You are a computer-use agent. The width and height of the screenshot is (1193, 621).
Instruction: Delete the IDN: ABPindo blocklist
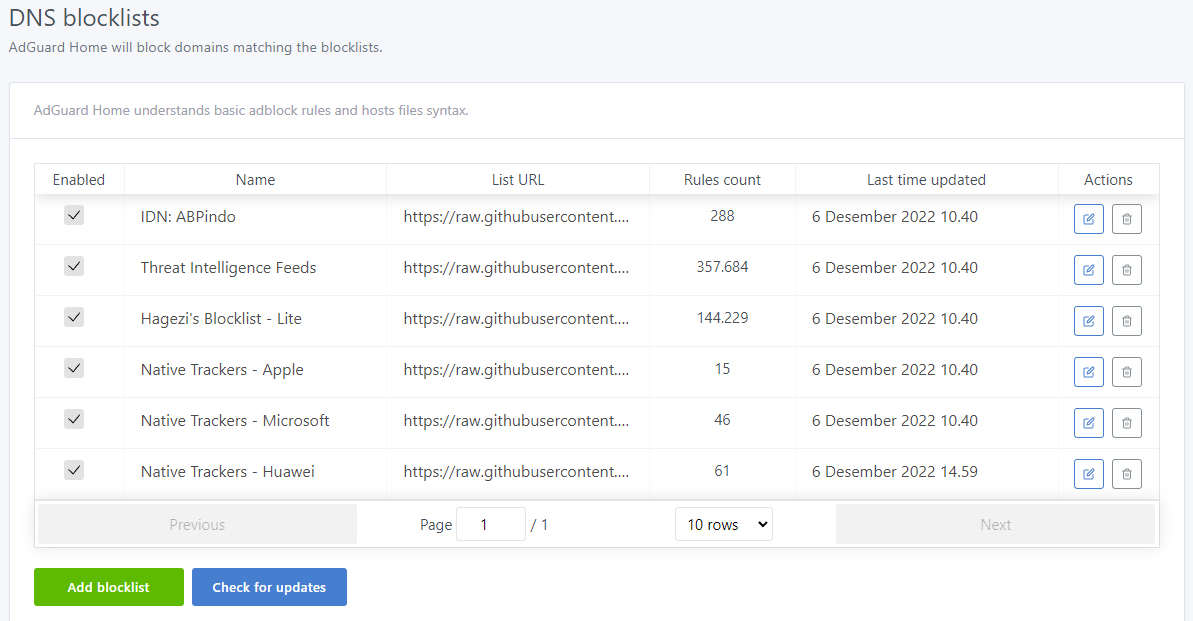coord(1126,218)
